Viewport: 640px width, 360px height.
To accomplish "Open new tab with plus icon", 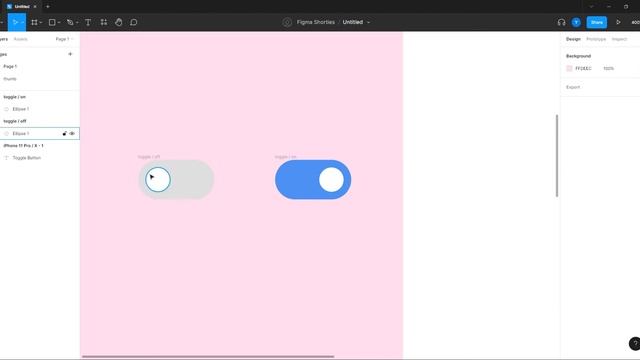I will 48,7.
